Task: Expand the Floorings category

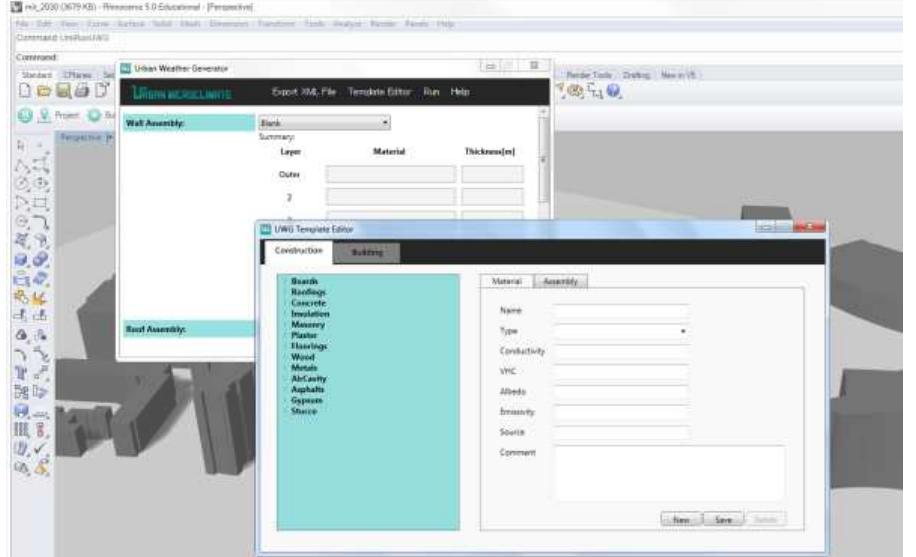Action: [x=308, y=346]
